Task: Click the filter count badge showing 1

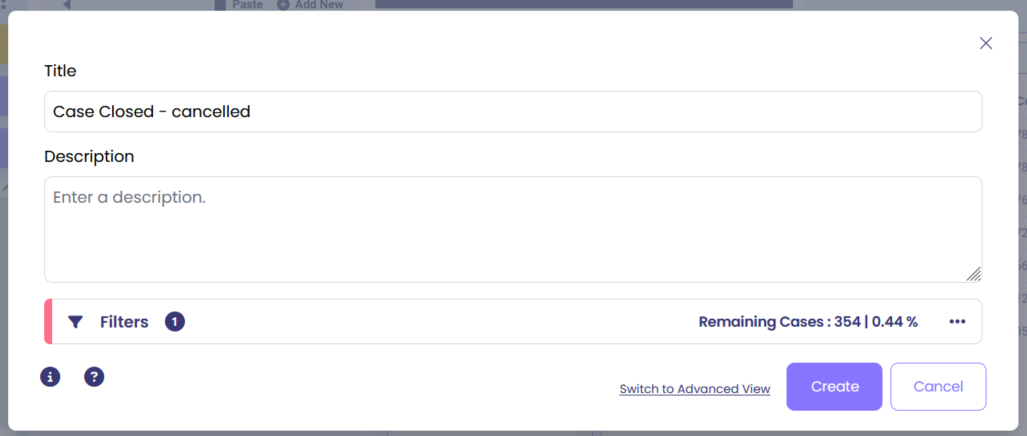Action: (175, 322)
